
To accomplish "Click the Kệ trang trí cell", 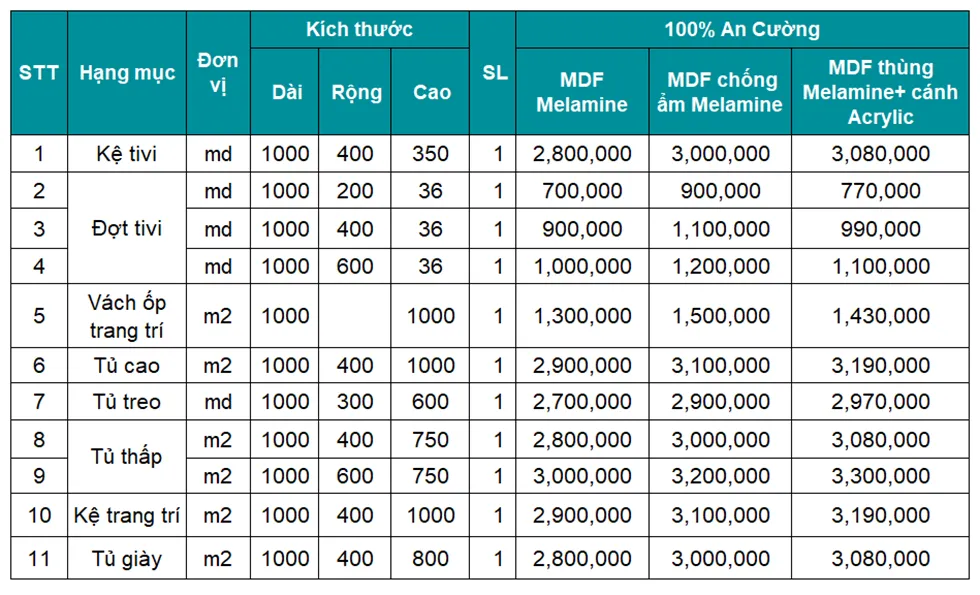I will click(x=127, y=516).
